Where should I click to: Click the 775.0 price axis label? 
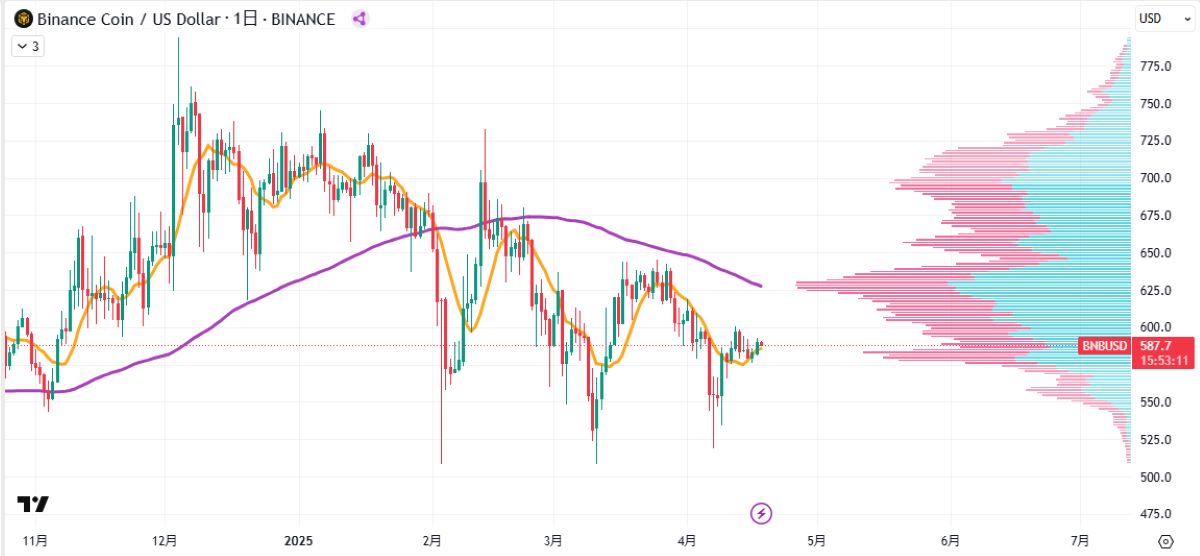[x=1156, y=66]
